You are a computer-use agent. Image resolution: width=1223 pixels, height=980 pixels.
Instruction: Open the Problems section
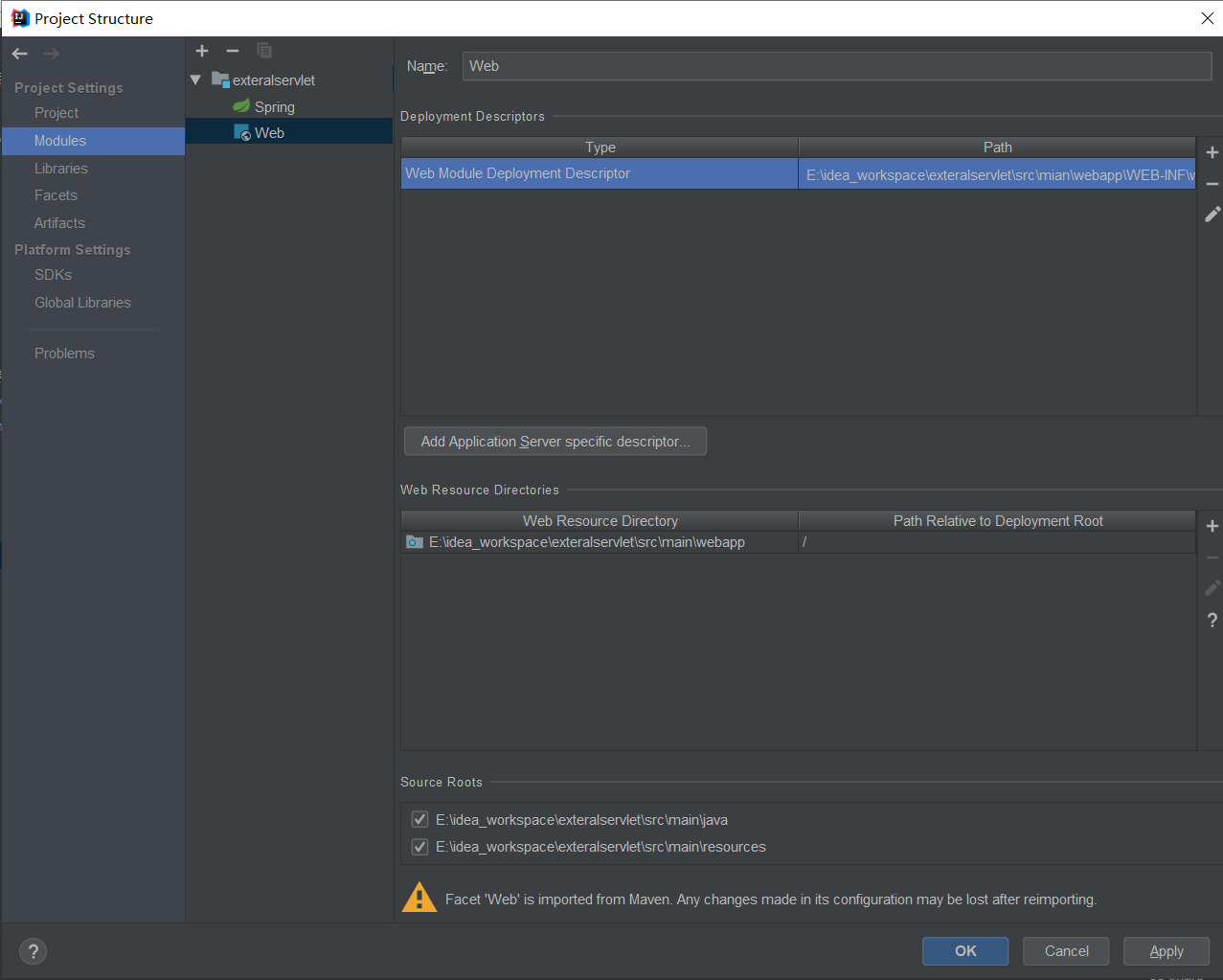[x=64, y=353]
